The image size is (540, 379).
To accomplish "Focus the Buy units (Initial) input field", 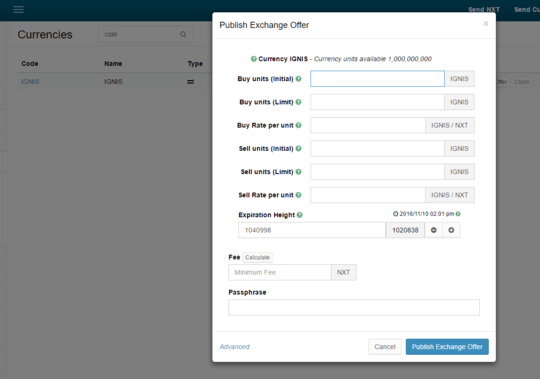I will pos(377,79).
